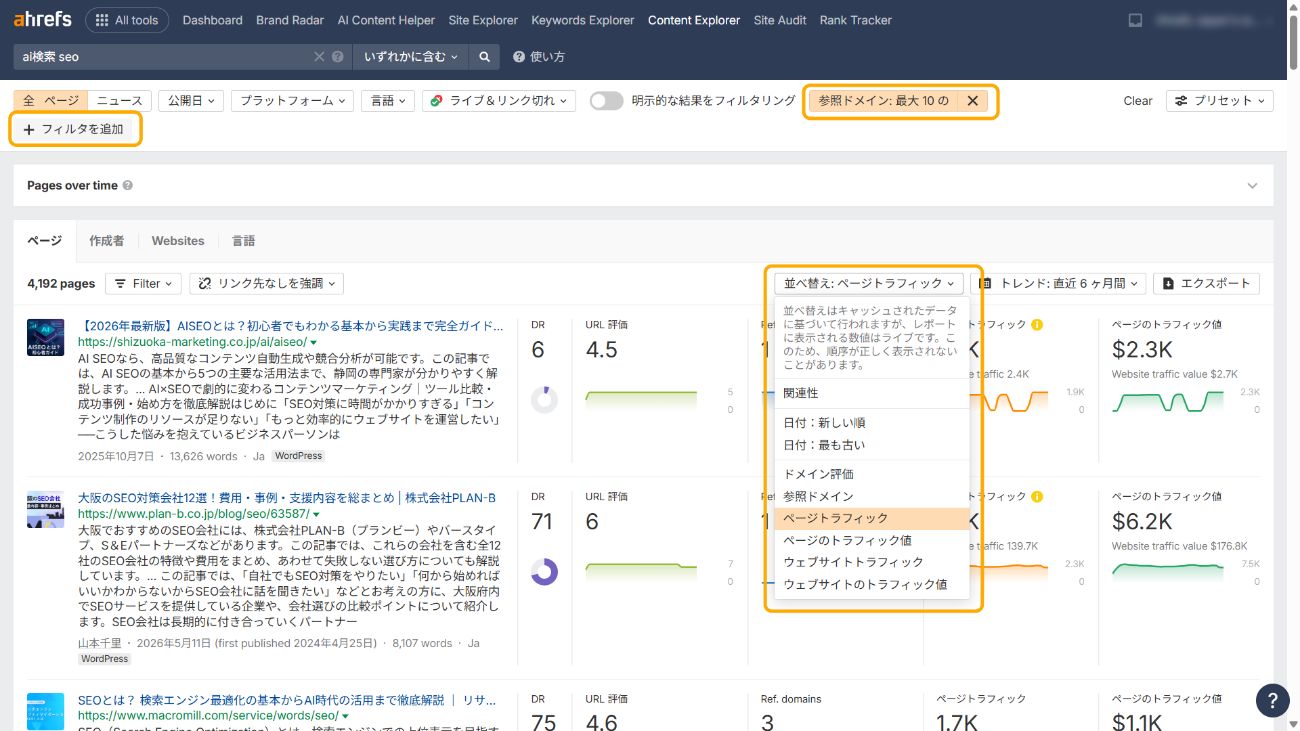Click the search query input field
Viewport: 1300px width, 731px height.
tap(165, 57)
